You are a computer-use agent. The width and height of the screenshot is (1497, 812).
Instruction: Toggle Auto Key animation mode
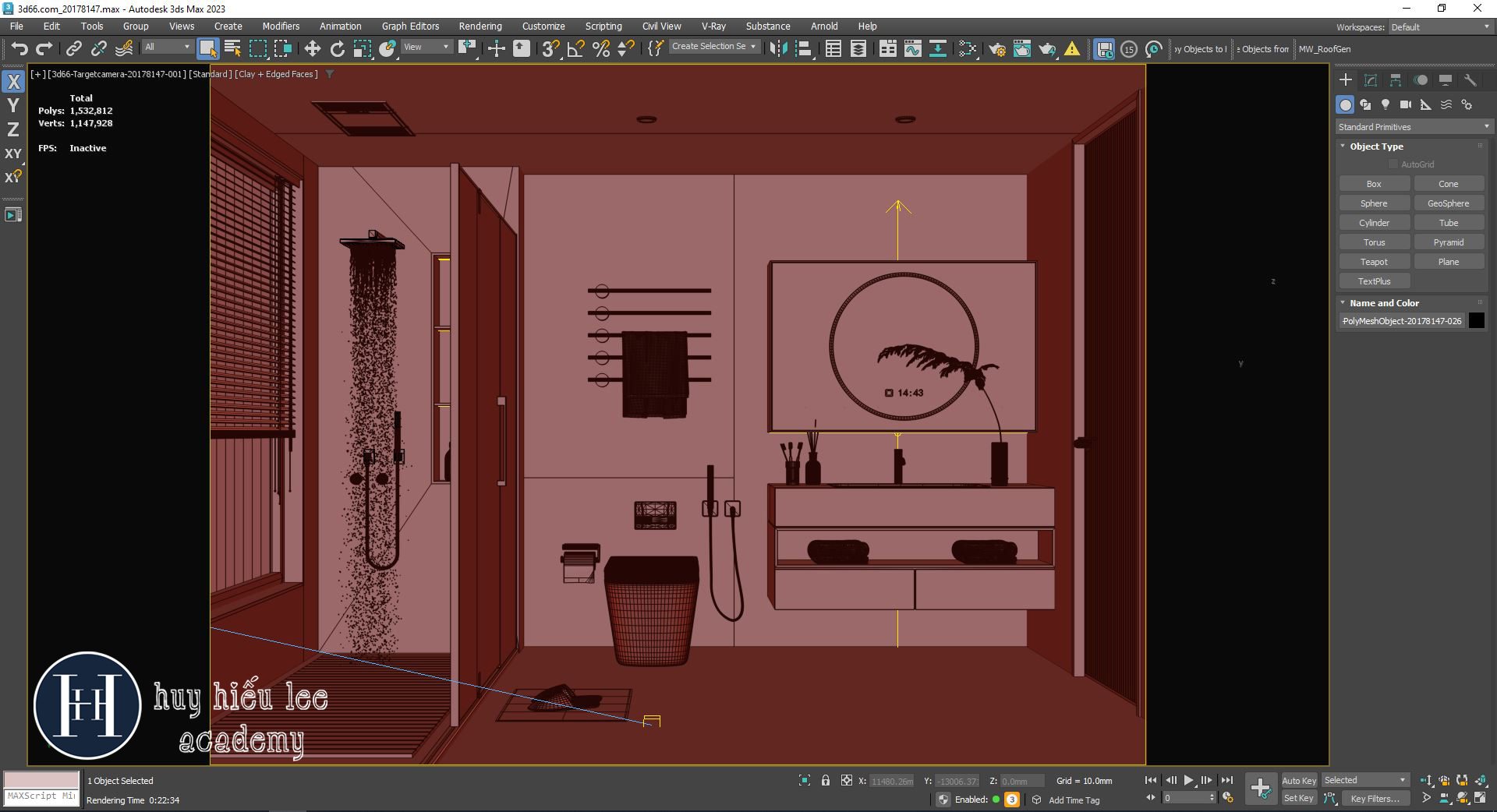click(1299, 780)
